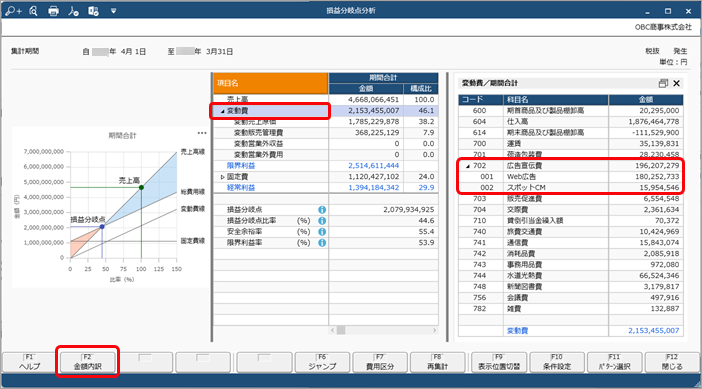This screenshot has height=389, width=702.
Task: Click the F11 パターン選択 button
Action: tap(615, 362)
